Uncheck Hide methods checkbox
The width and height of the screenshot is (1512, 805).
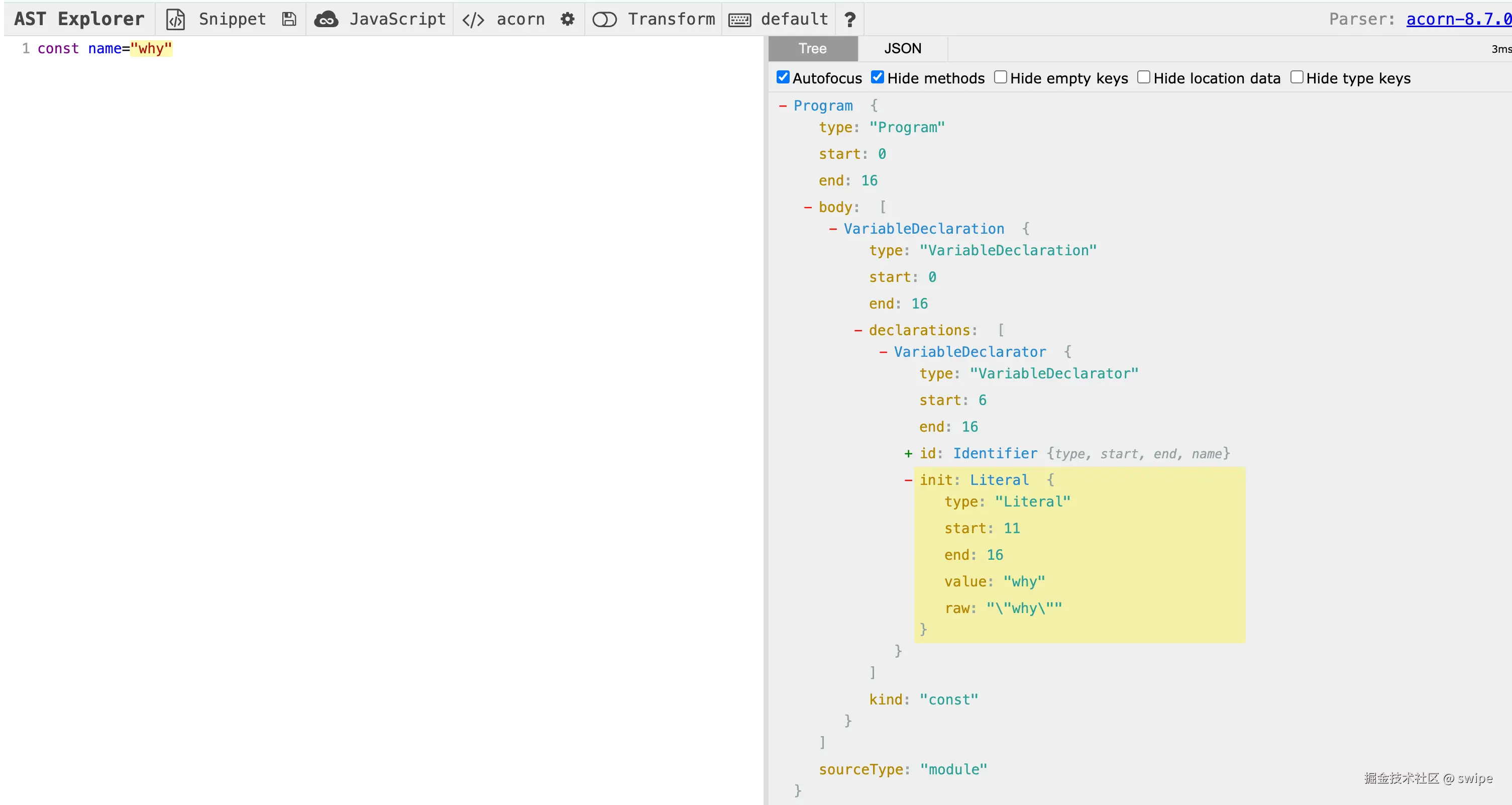[878, 77]
